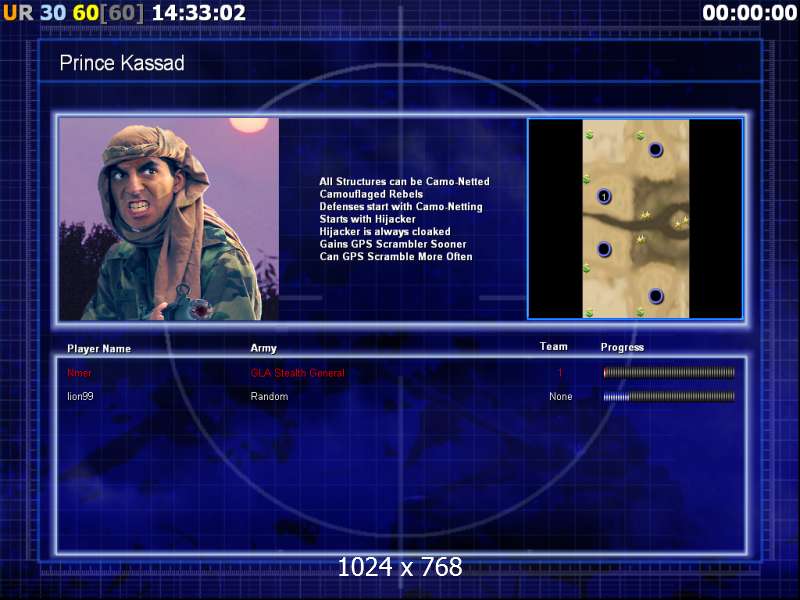This screenshot has height=600, width=800.
Task: Click the start position marker numbered 1
Action: 604,197
